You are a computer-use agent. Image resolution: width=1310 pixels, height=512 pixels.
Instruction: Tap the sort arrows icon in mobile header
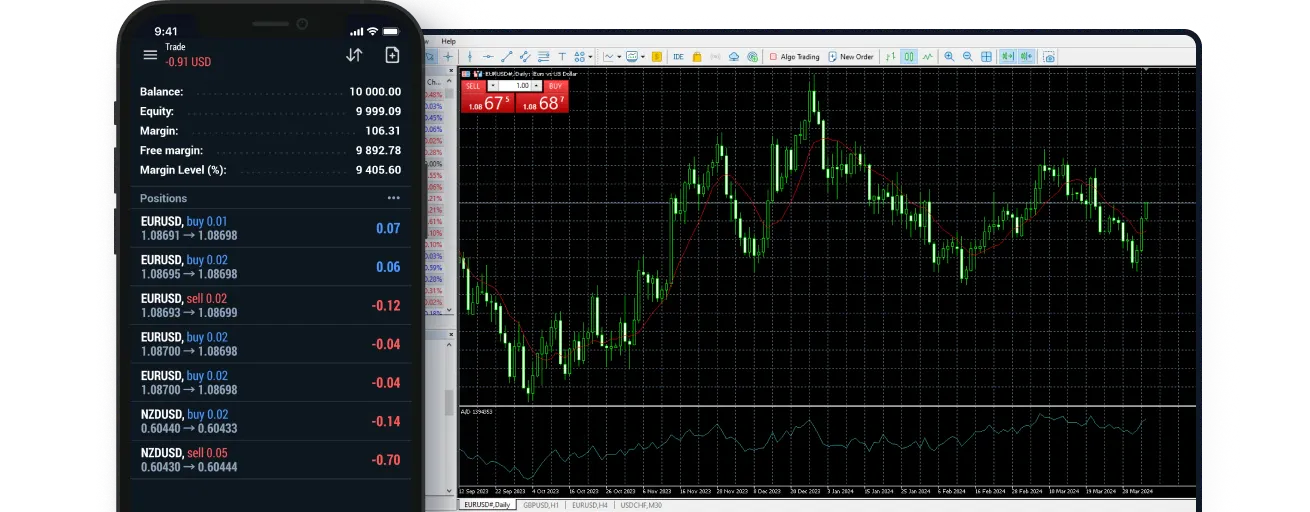354,55
